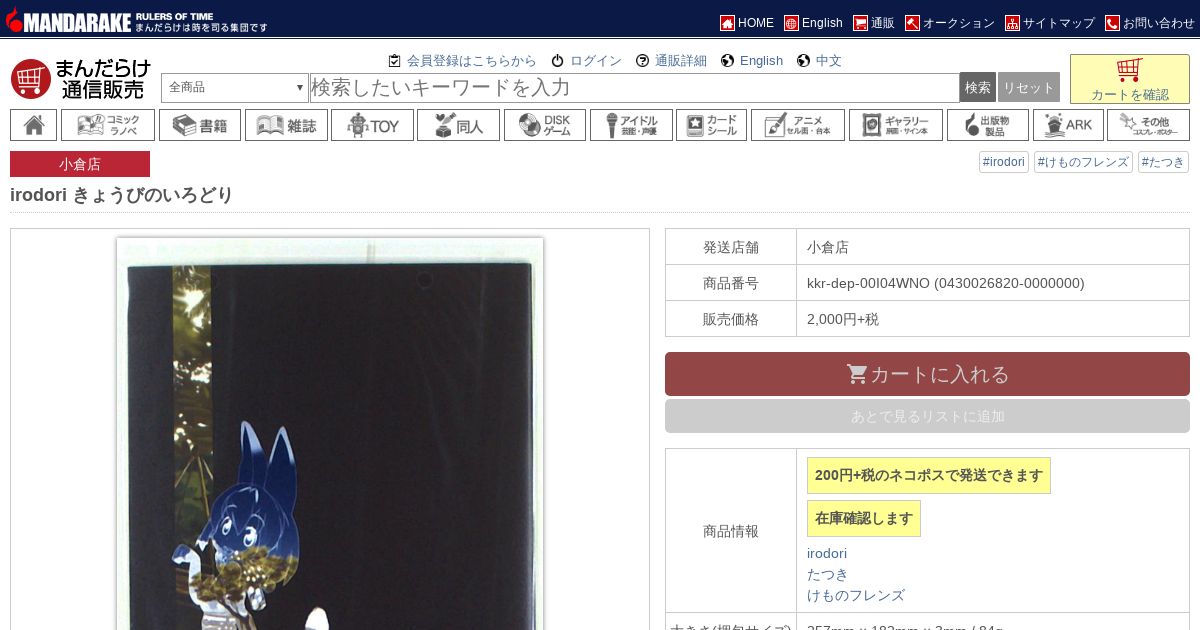This screenshot has width=1200, height=630.
Task: Click 200円+税のネコポスで発送できます notice
Action: 929,475
